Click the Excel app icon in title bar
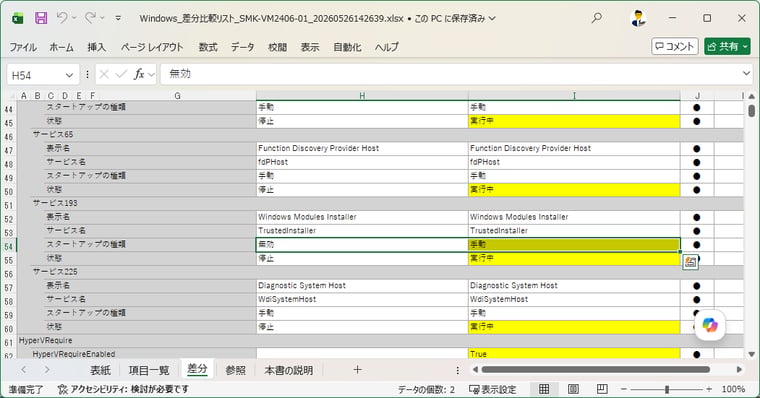 click(17, 18)
